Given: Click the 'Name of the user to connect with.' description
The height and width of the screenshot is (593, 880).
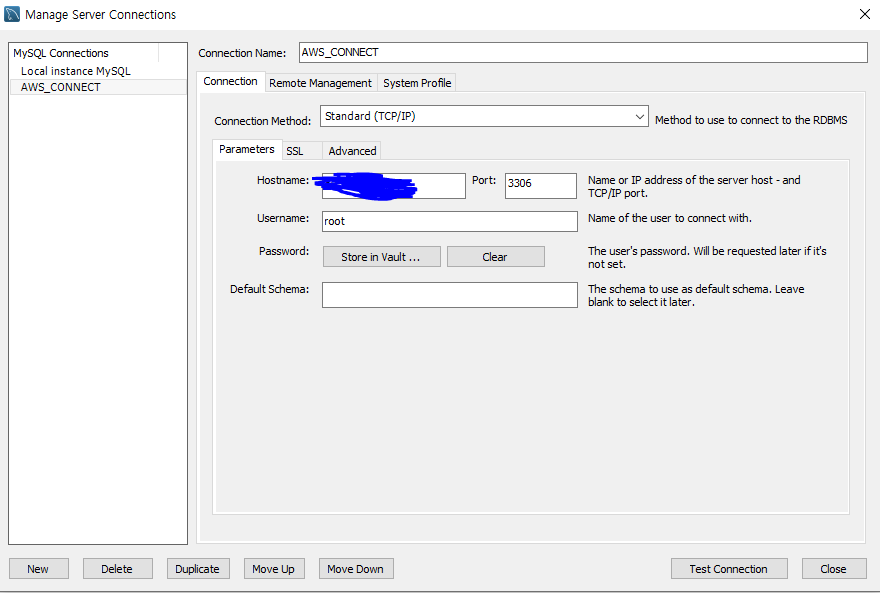Looking at the screenshot, I should tap(670, 218).
